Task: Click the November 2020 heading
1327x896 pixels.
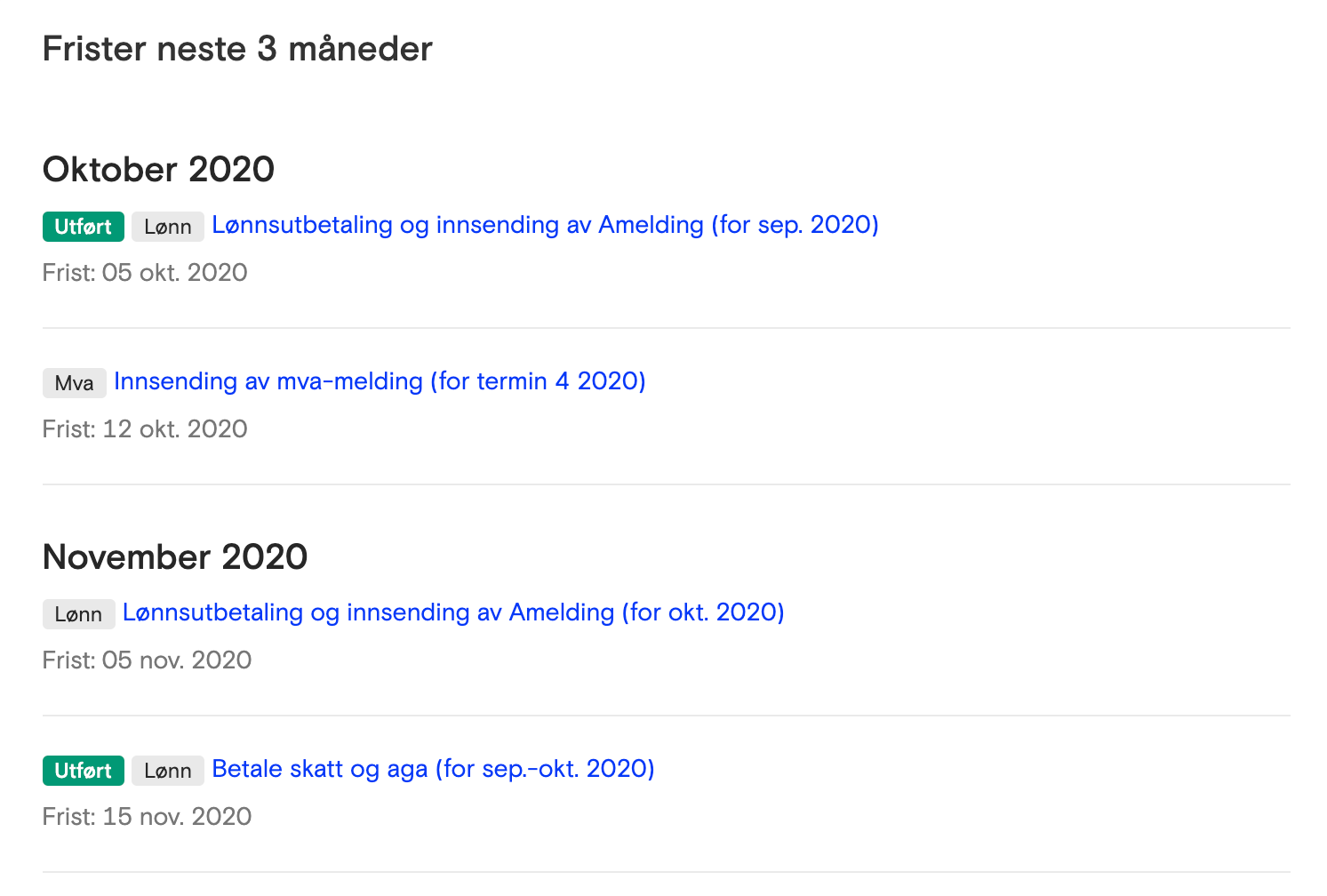Action: 175,556
